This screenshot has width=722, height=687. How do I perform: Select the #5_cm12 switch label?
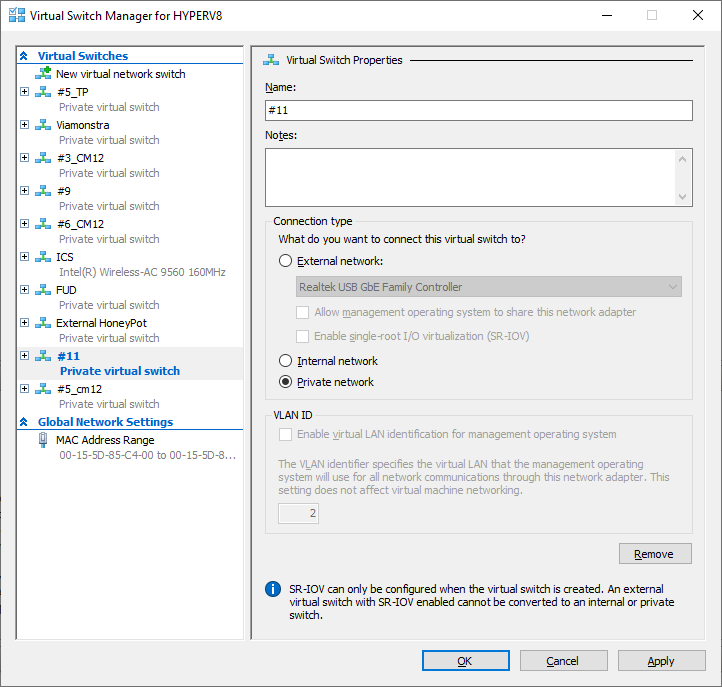click(x=80, y=389)
